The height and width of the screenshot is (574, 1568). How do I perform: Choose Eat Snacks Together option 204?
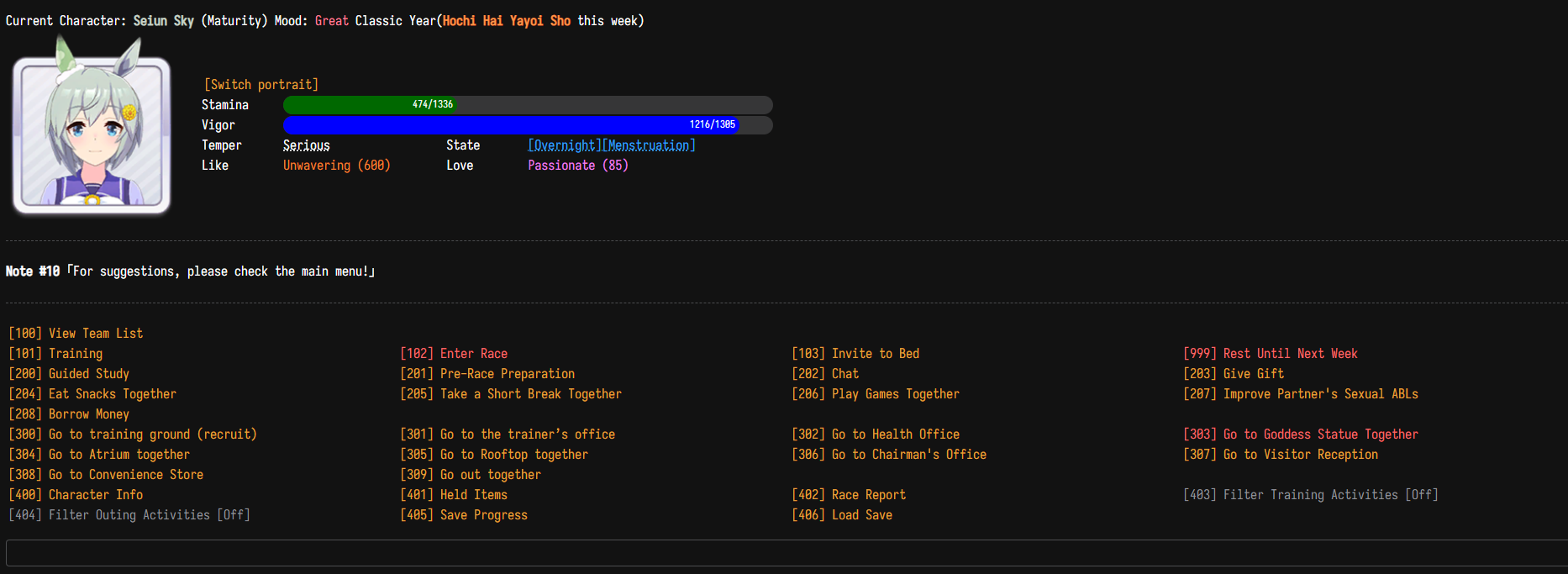tap(92, 394)
